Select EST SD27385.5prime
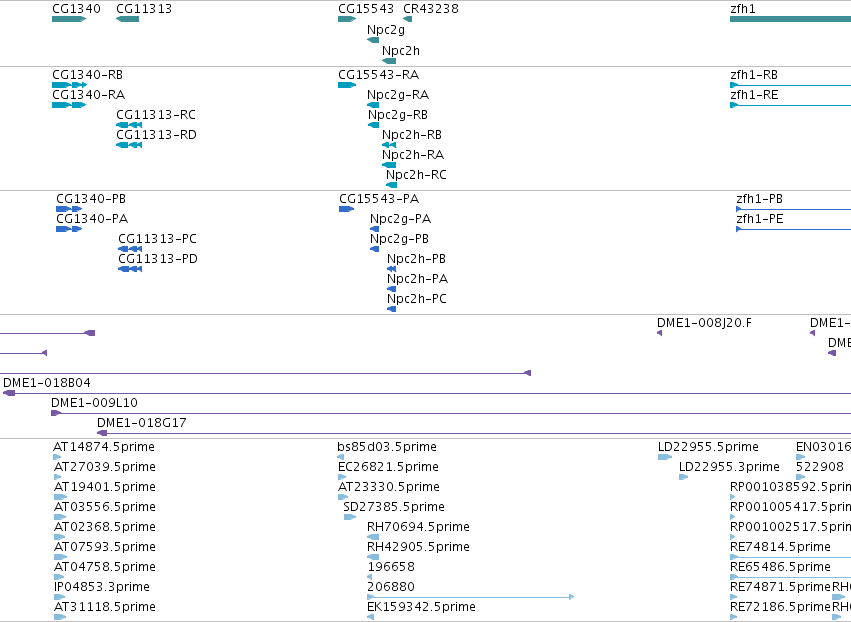 pos(394,507)
